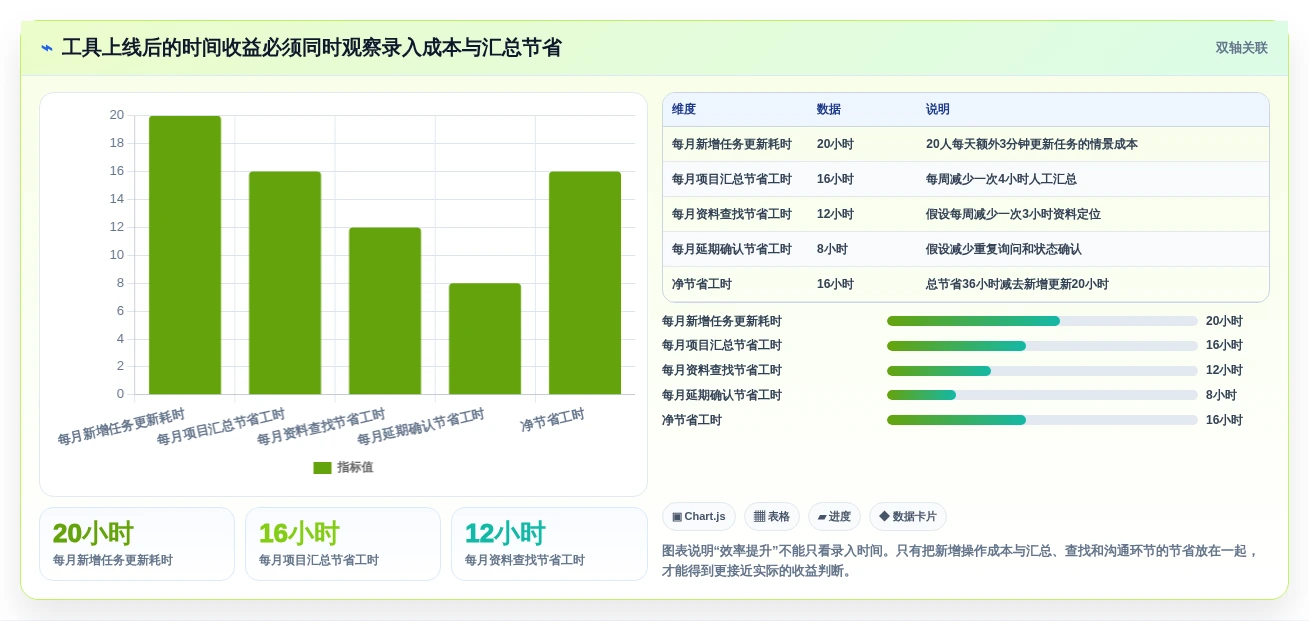Select the 数据卡片 tag chip
1309x621 pixels.
pos(908,517)
